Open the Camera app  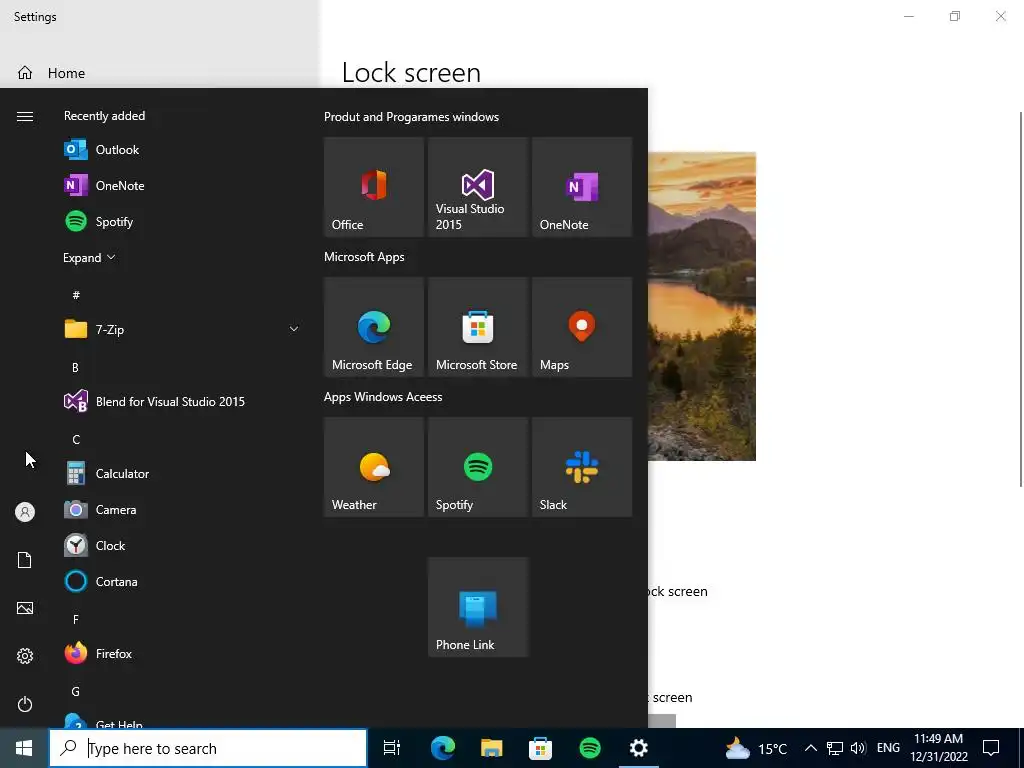pos(182,509)
